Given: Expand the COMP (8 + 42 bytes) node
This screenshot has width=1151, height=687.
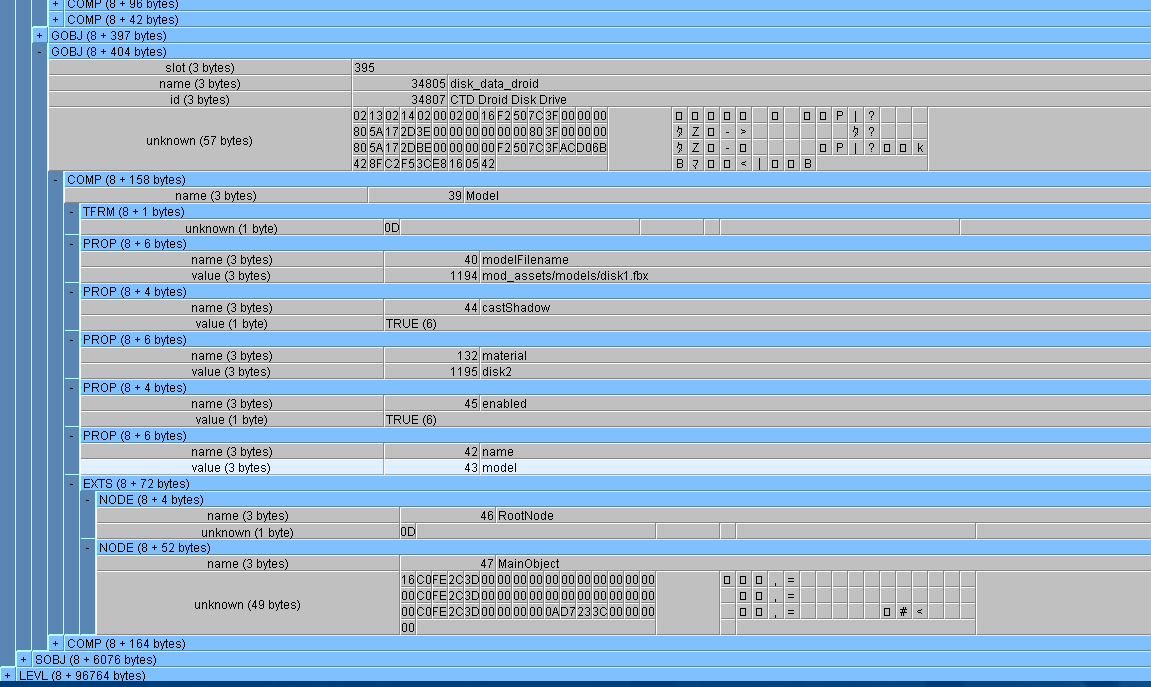Looking at the screenshot, I should coord(56,20).
